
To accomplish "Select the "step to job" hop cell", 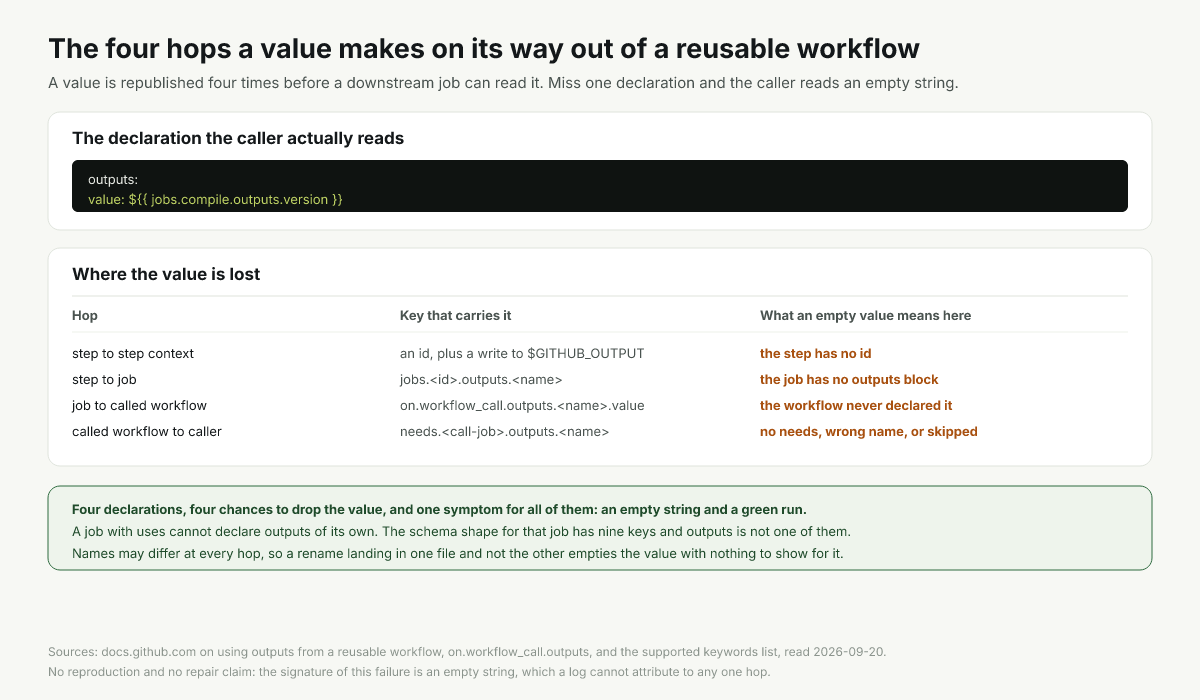I will 104,379.
